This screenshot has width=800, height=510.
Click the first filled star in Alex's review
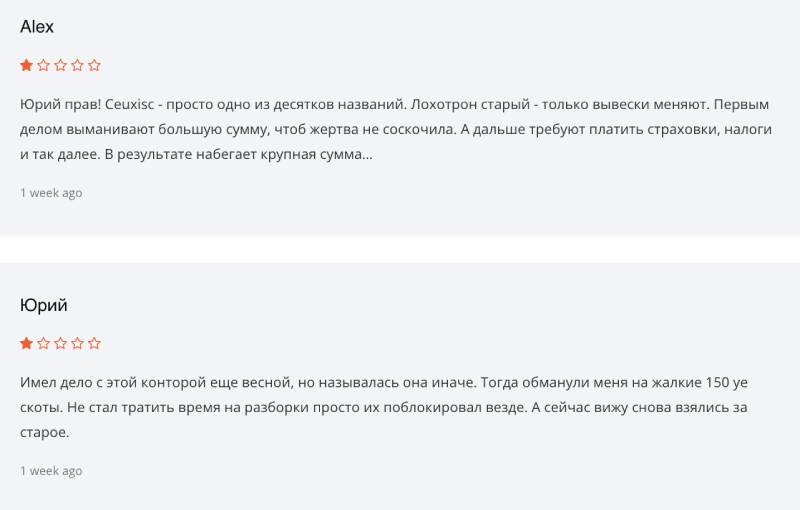click(27, 66)
